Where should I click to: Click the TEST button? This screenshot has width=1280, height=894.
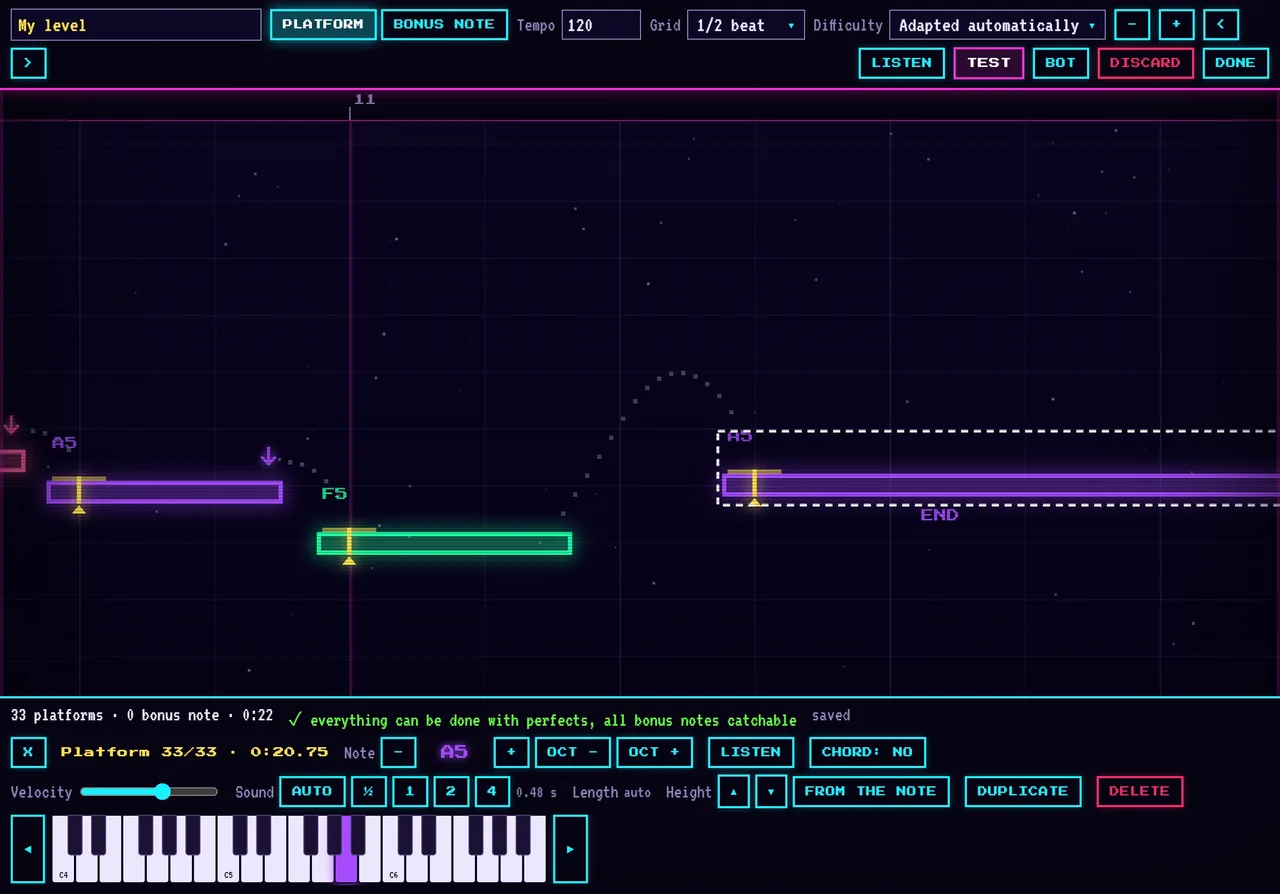pos(989,63)
